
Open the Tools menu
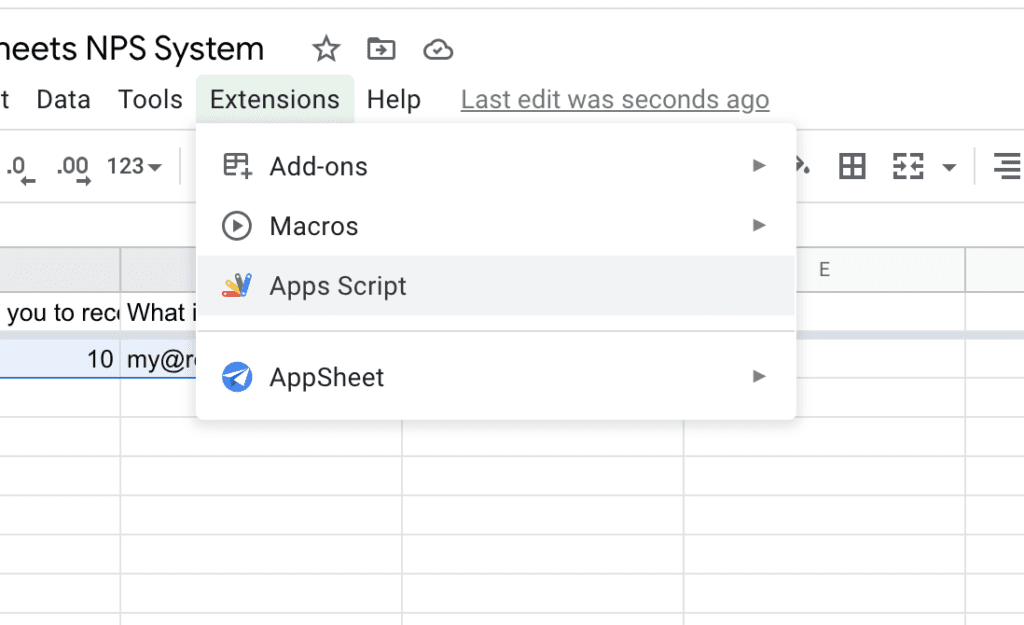click(x=150, y=100)
